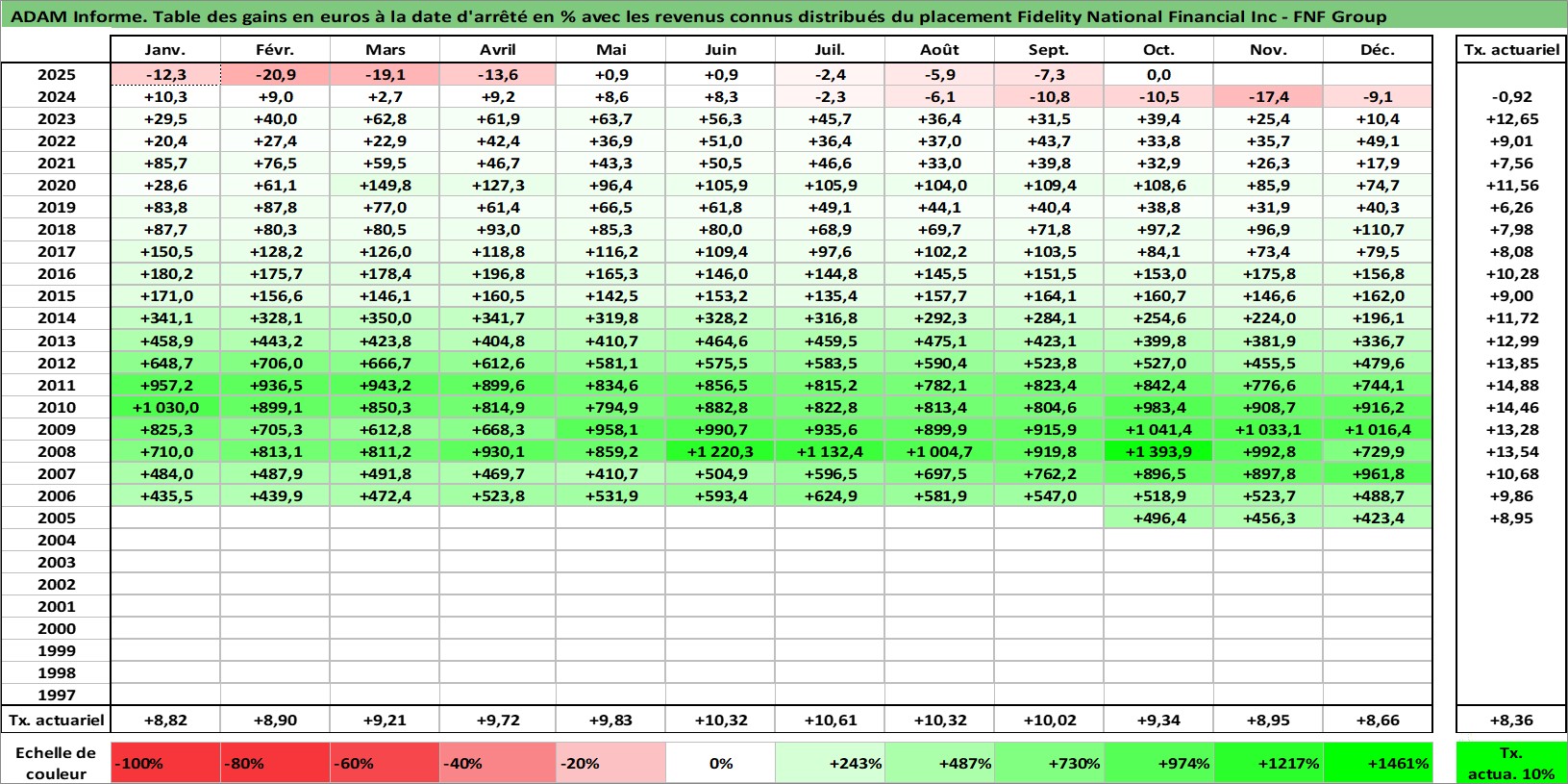
Task: Select the Avril column header
Action: tap(497, 50)
